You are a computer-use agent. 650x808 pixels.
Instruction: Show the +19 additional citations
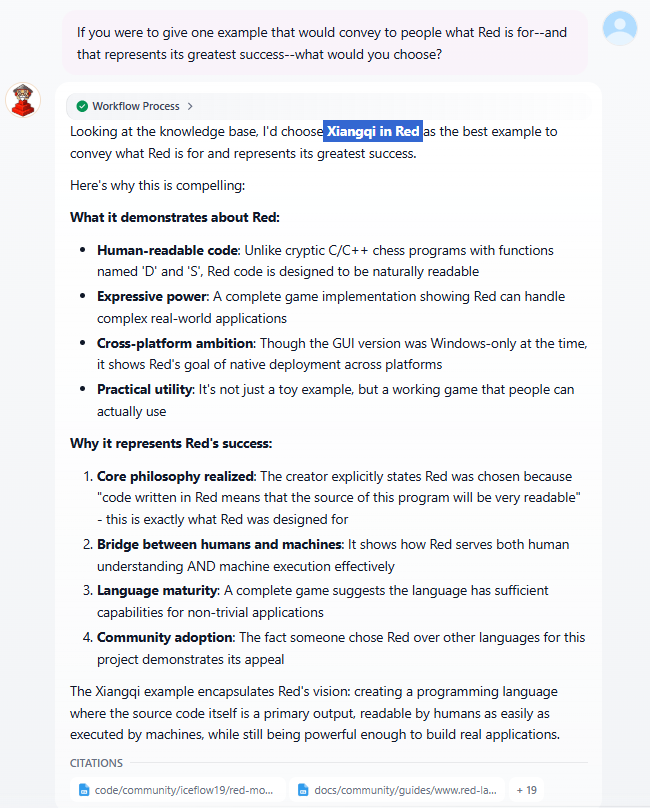(x=526, y=790)
